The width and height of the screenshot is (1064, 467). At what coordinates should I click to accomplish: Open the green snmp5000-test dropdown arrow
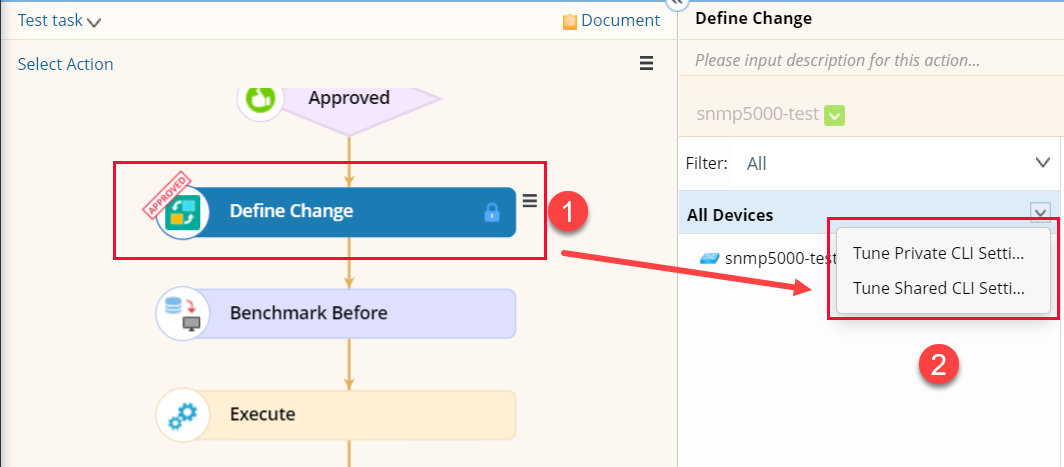click(834, 115)
